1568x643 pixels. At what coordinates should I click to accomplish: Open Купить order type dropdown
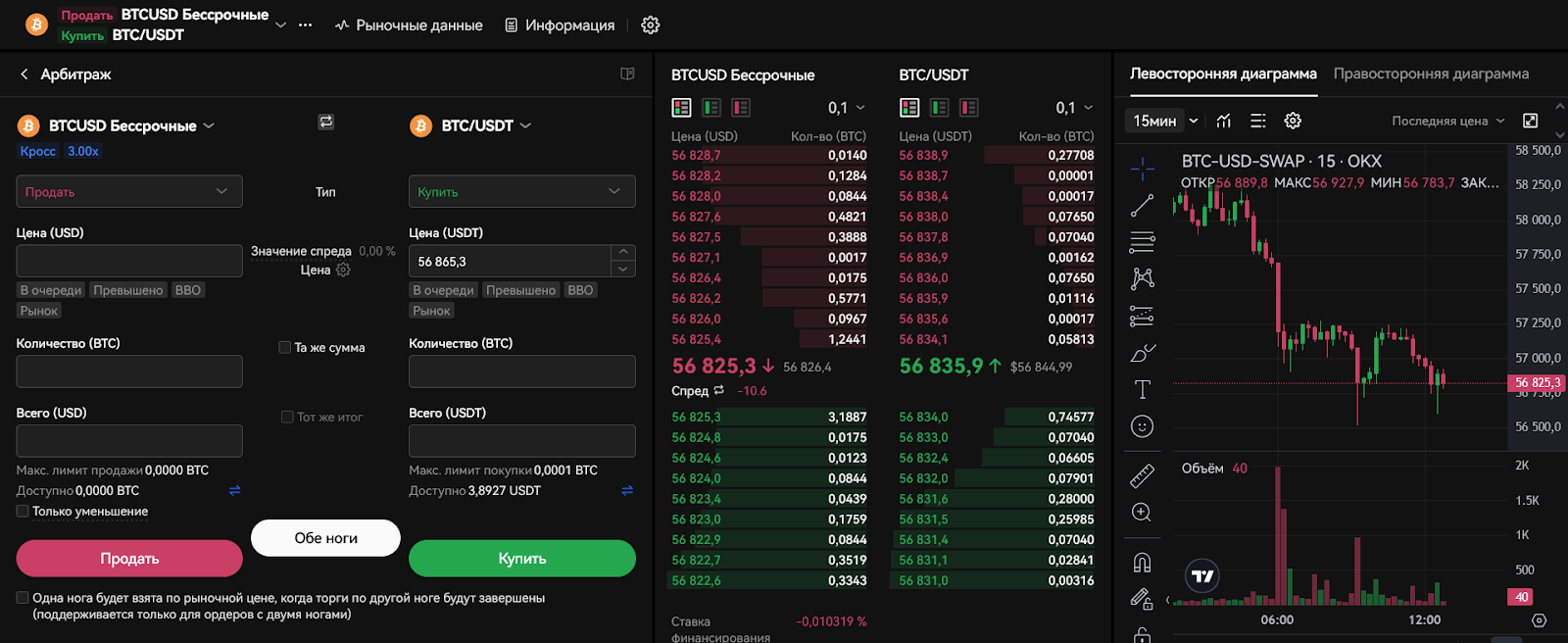(522, 191)
